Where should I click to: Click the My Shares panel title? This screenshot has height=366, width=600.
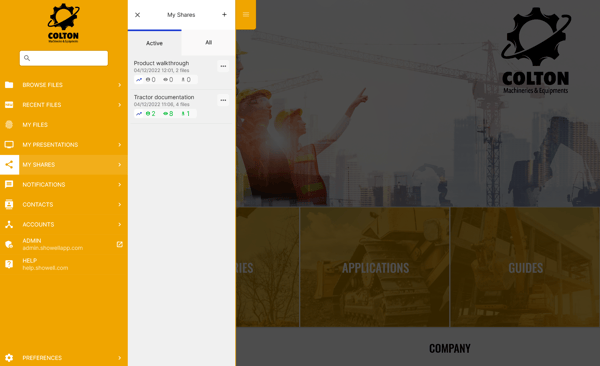181,15
